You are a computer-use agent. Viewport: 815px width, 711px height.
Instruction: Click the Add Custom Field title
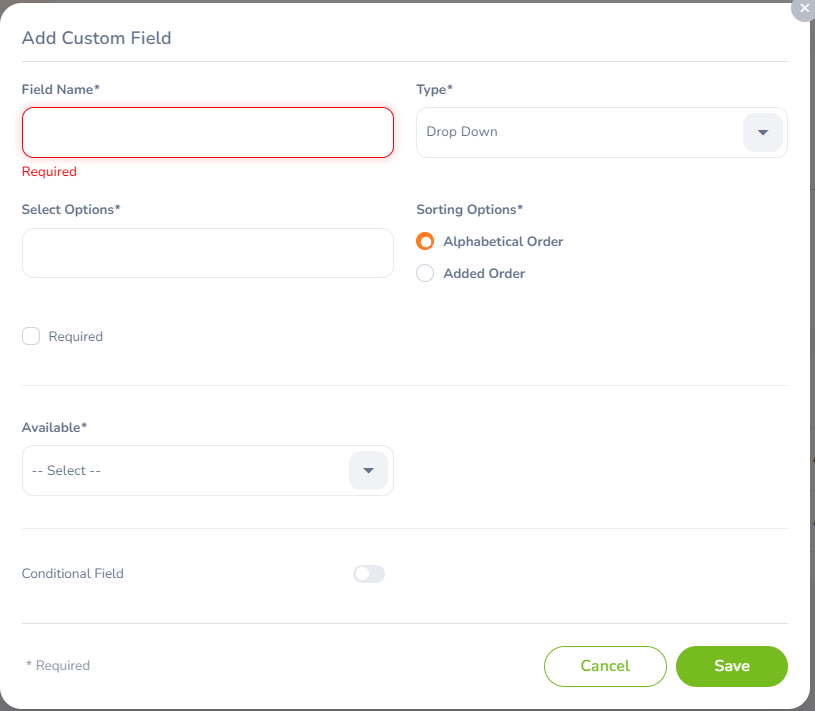coord(96,38)
